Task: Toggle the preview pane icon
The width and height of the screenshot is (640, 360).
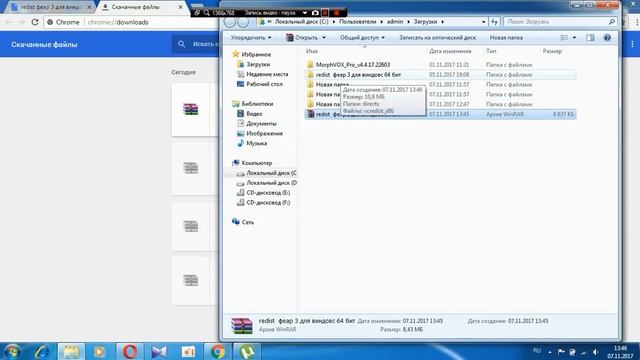Action: 590,38
